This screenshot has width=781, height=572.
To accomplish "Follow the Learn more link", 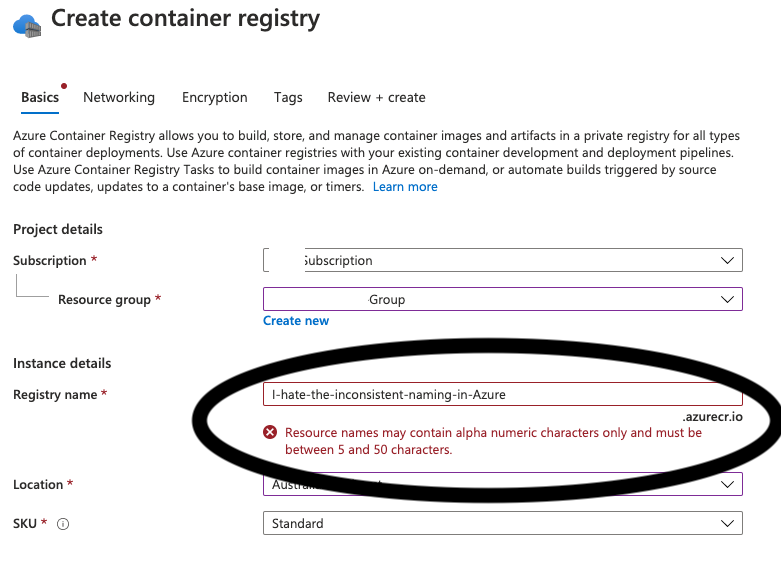I will (405, 187).
